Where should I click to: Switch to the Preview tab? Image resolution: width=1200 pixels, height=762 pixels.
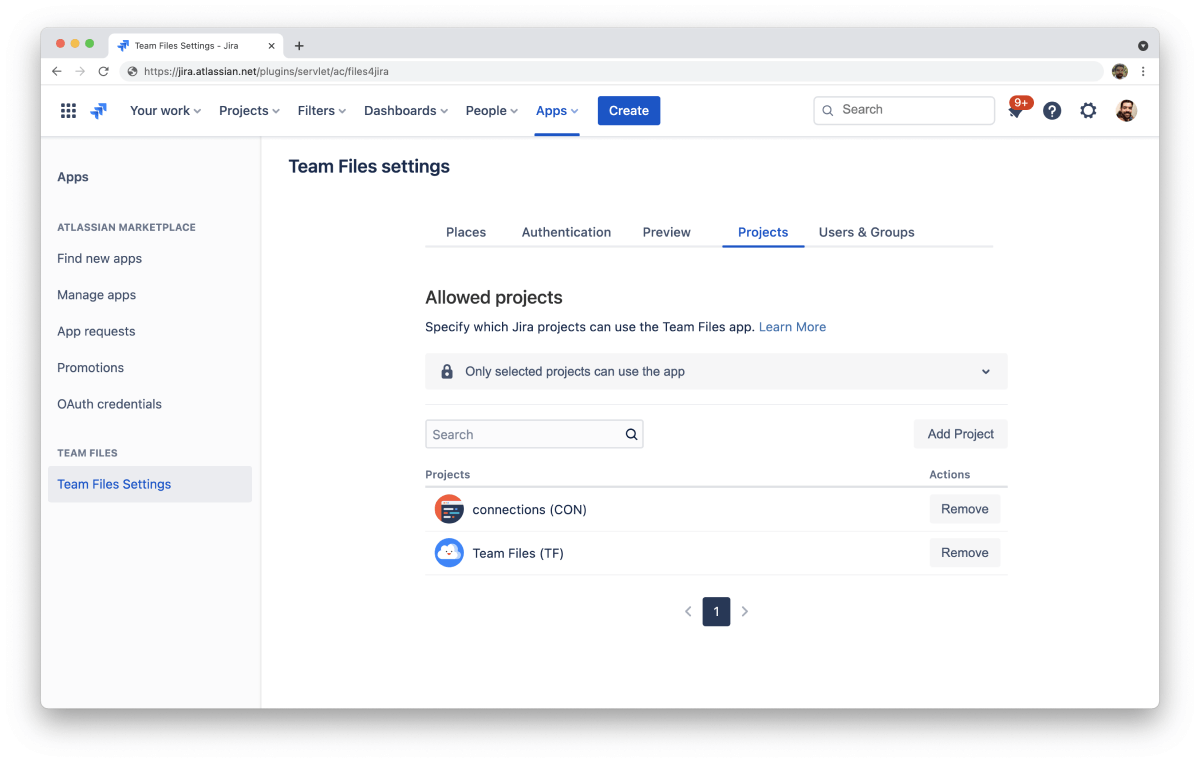pos(667,232)
